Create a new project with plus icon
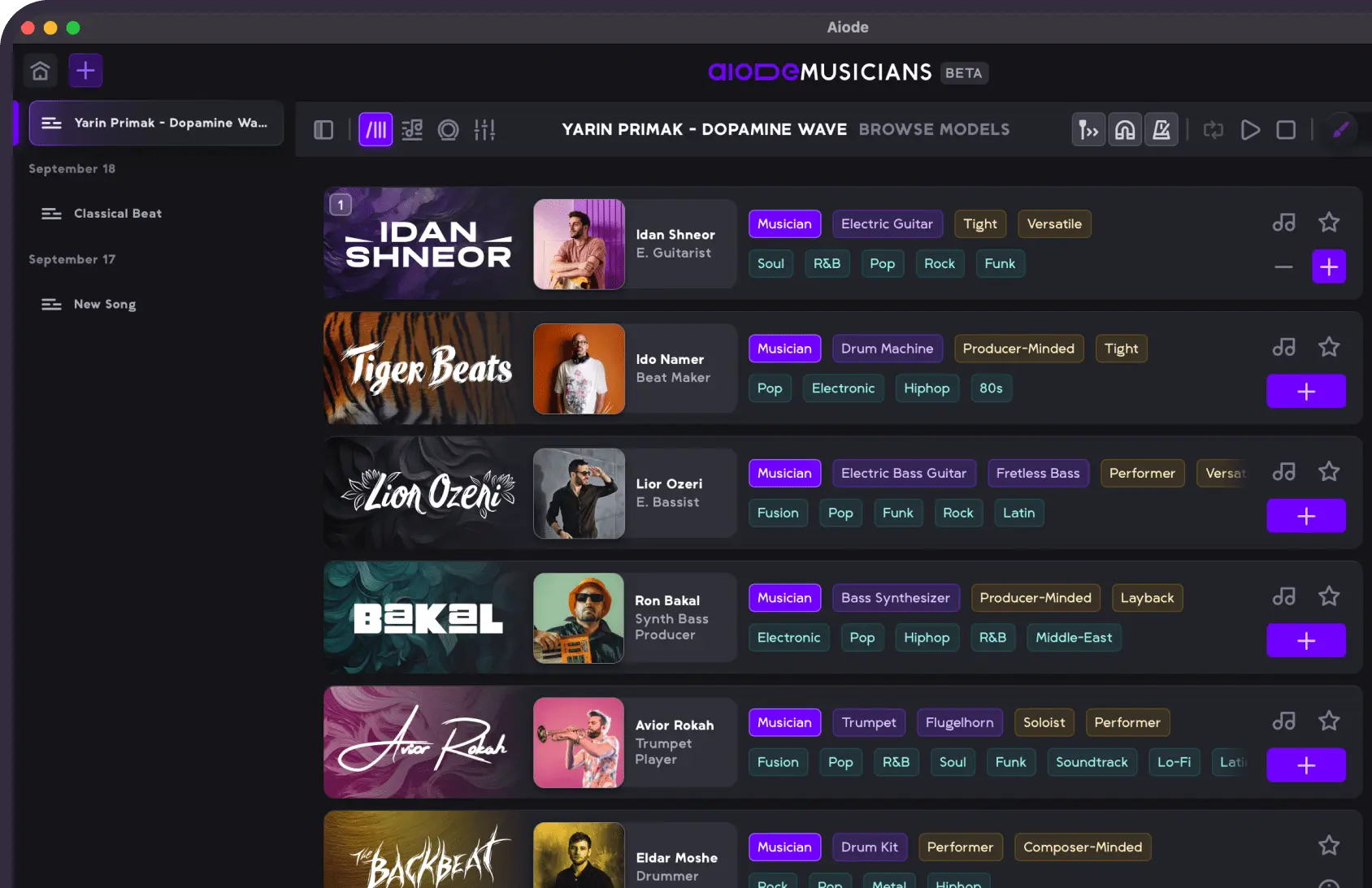 pyautogui.click(x=85, y=71)
